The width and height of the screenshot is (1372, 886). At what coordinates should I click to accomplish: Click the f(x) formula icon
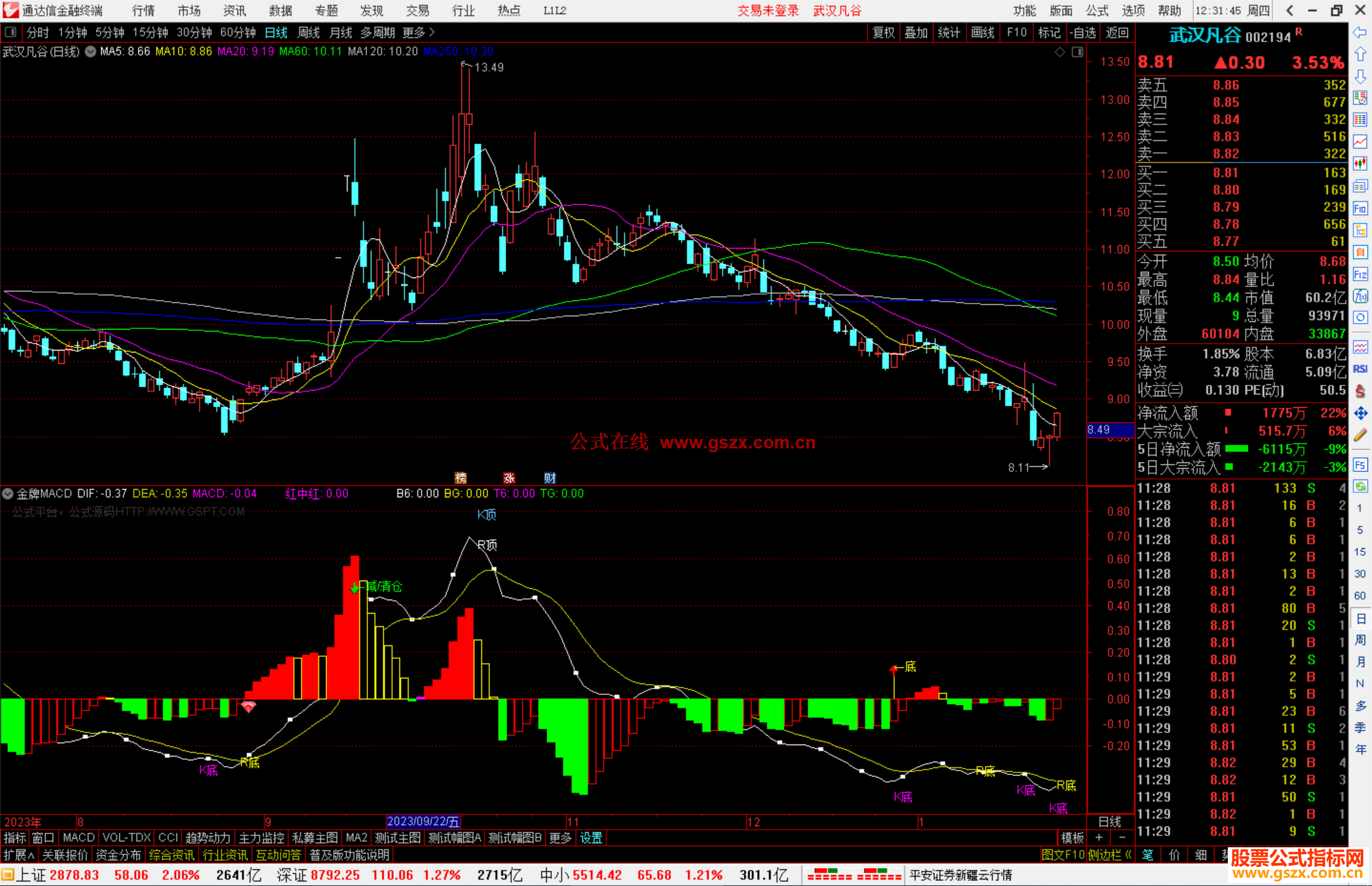(x=1360, y=296)
